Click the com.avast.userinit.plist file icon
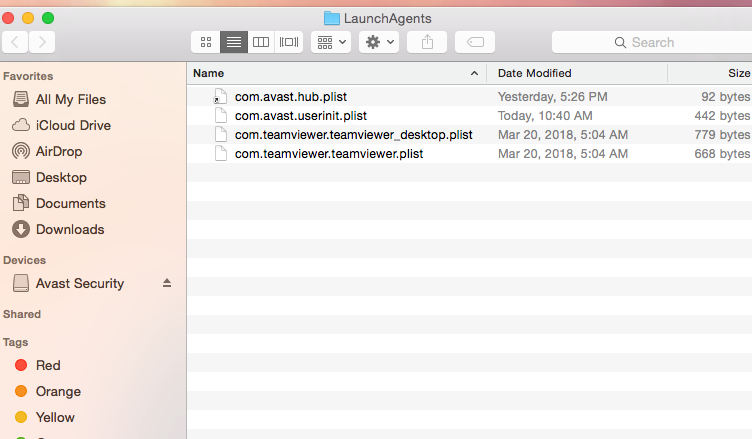752x439 pixels. point(221,116)
